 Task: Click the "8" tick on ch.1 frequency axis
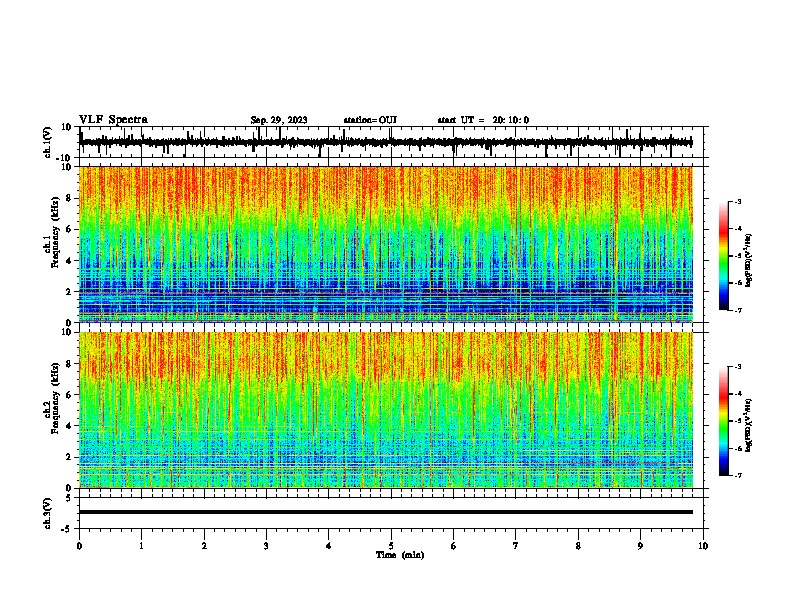(x=70, y=198)
